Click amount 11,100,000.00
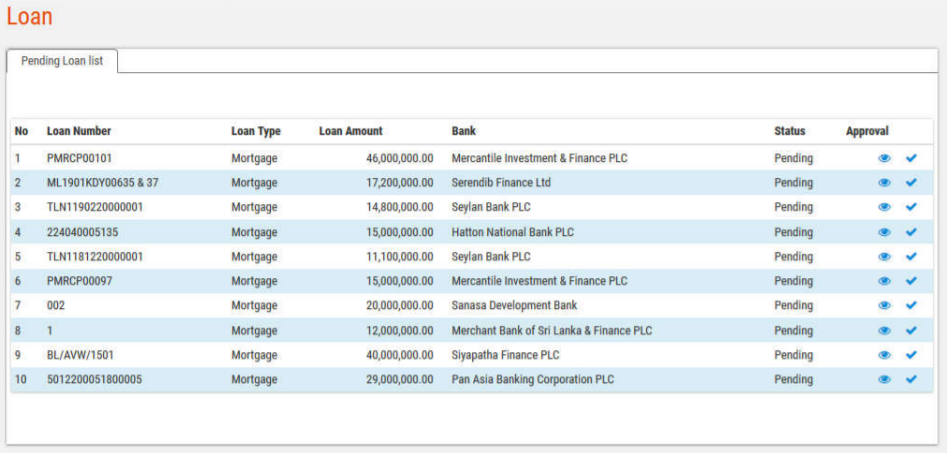Image resolution: width=948 pixels, height=453 pixels. click(400, 256)
